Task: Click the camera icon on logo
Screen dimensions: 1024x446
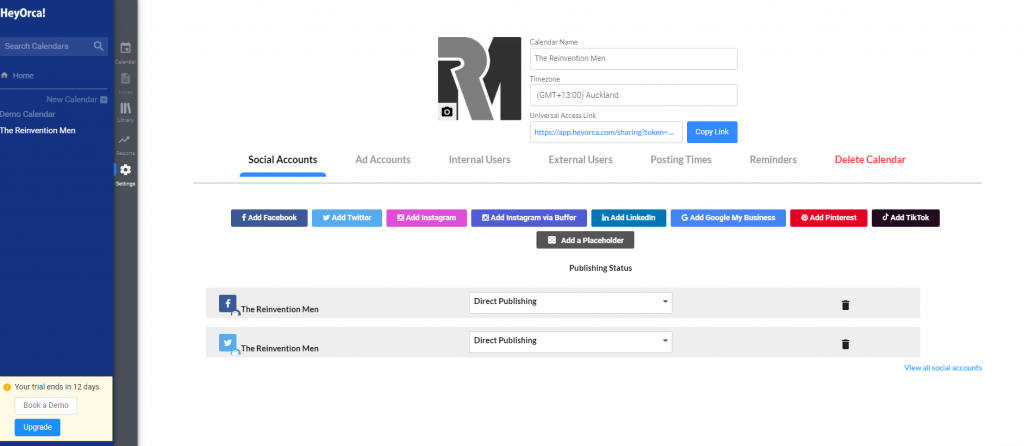Action: [447, 112]
